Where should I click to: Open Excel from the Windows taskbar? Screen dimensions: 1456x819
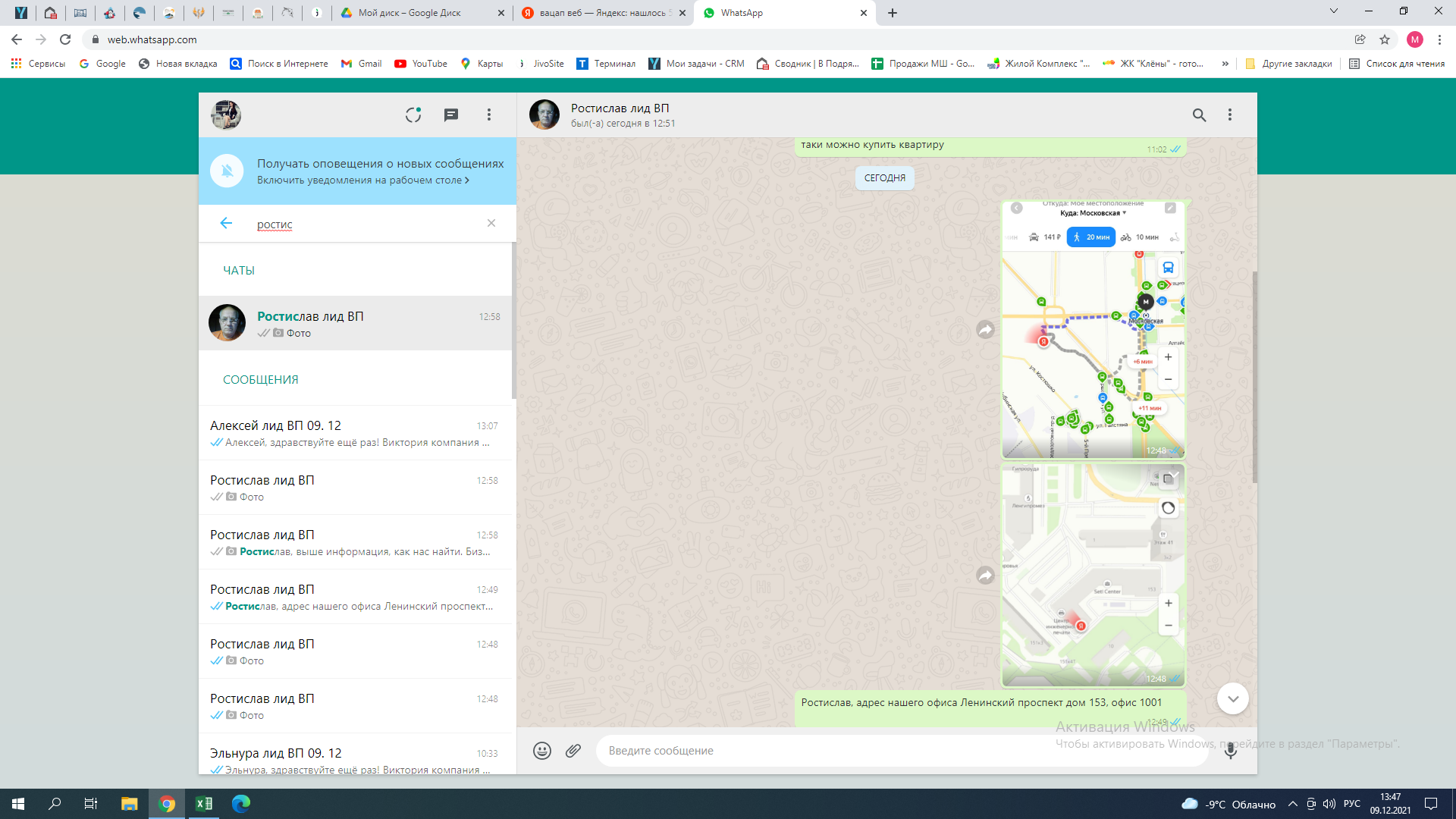pyautogui.click(x=204, y=804)
